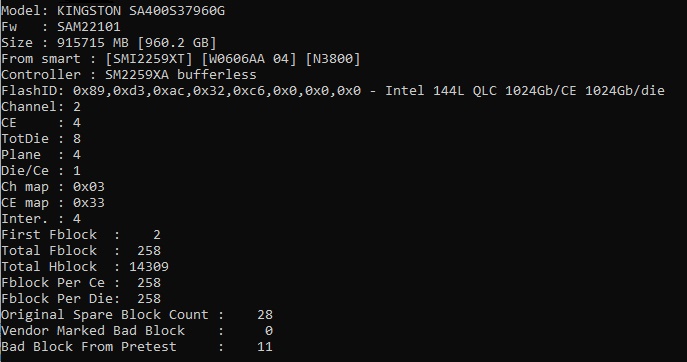Click Total Hblock value 14309
Image resolution: width=687 pixels, height=362 pixels.
(149, 266)
